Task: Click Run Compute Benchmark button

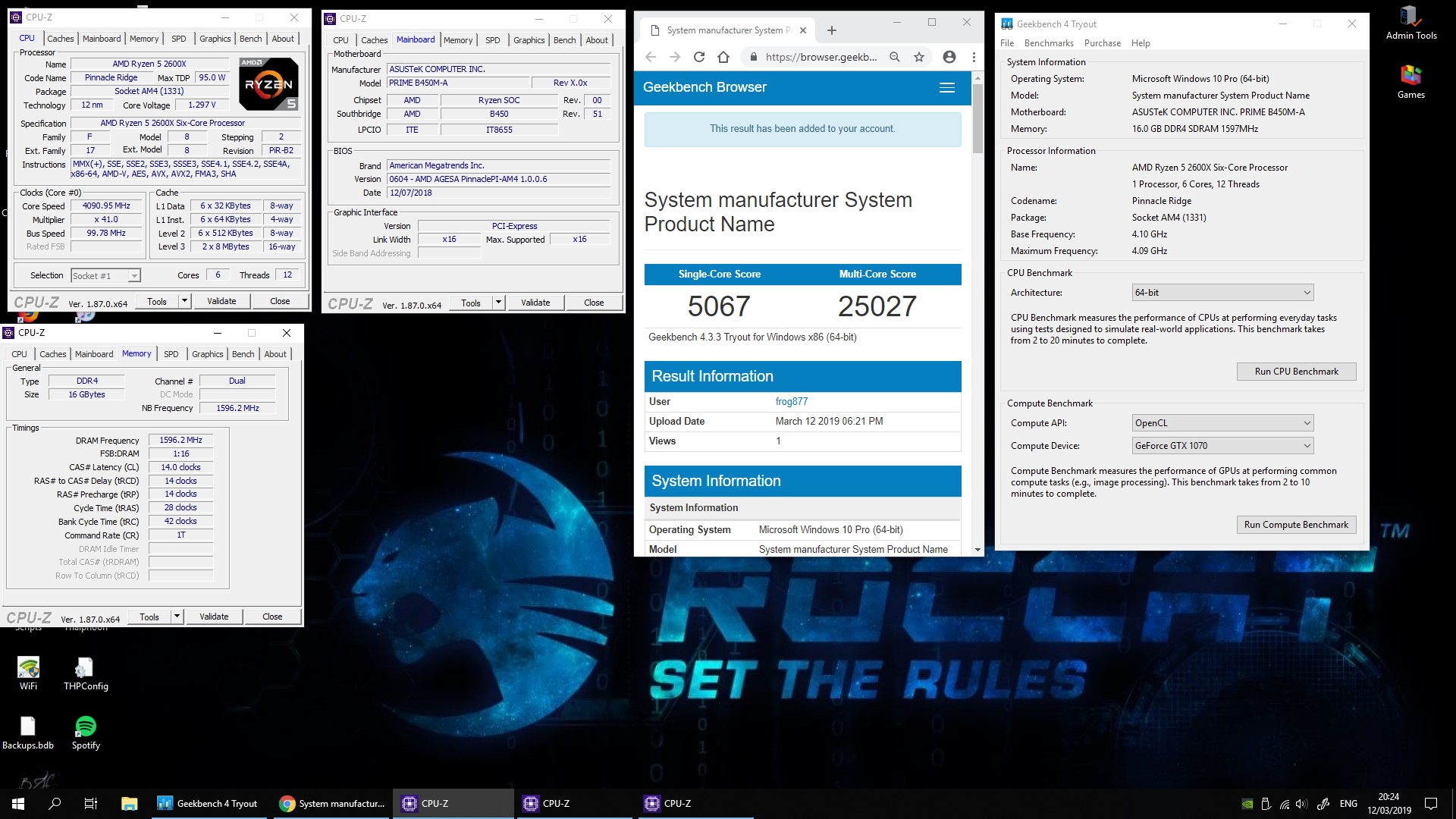Action: (x=1296, y=525)
